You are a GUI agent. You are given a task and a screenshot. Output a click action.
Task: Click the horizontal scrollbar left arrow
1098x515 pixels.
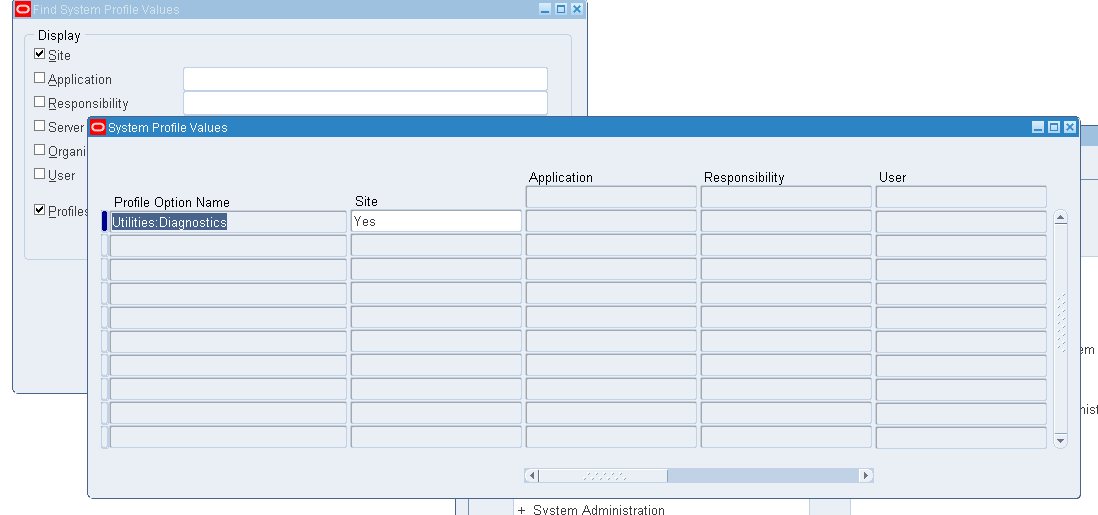(532, 476)
